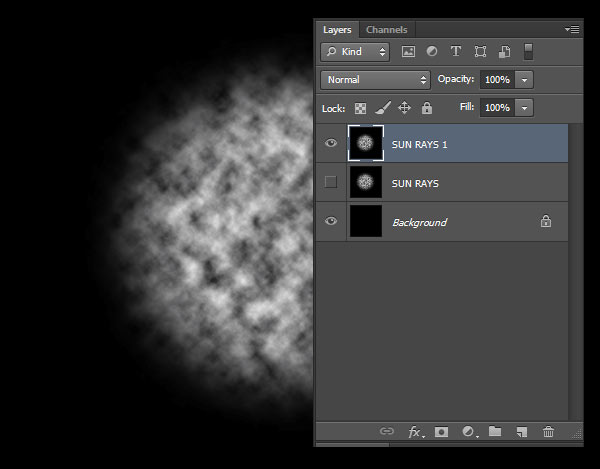Show the hidden SUN RAYS layer
Screen dimensions: 600x469
click(331, 182)
